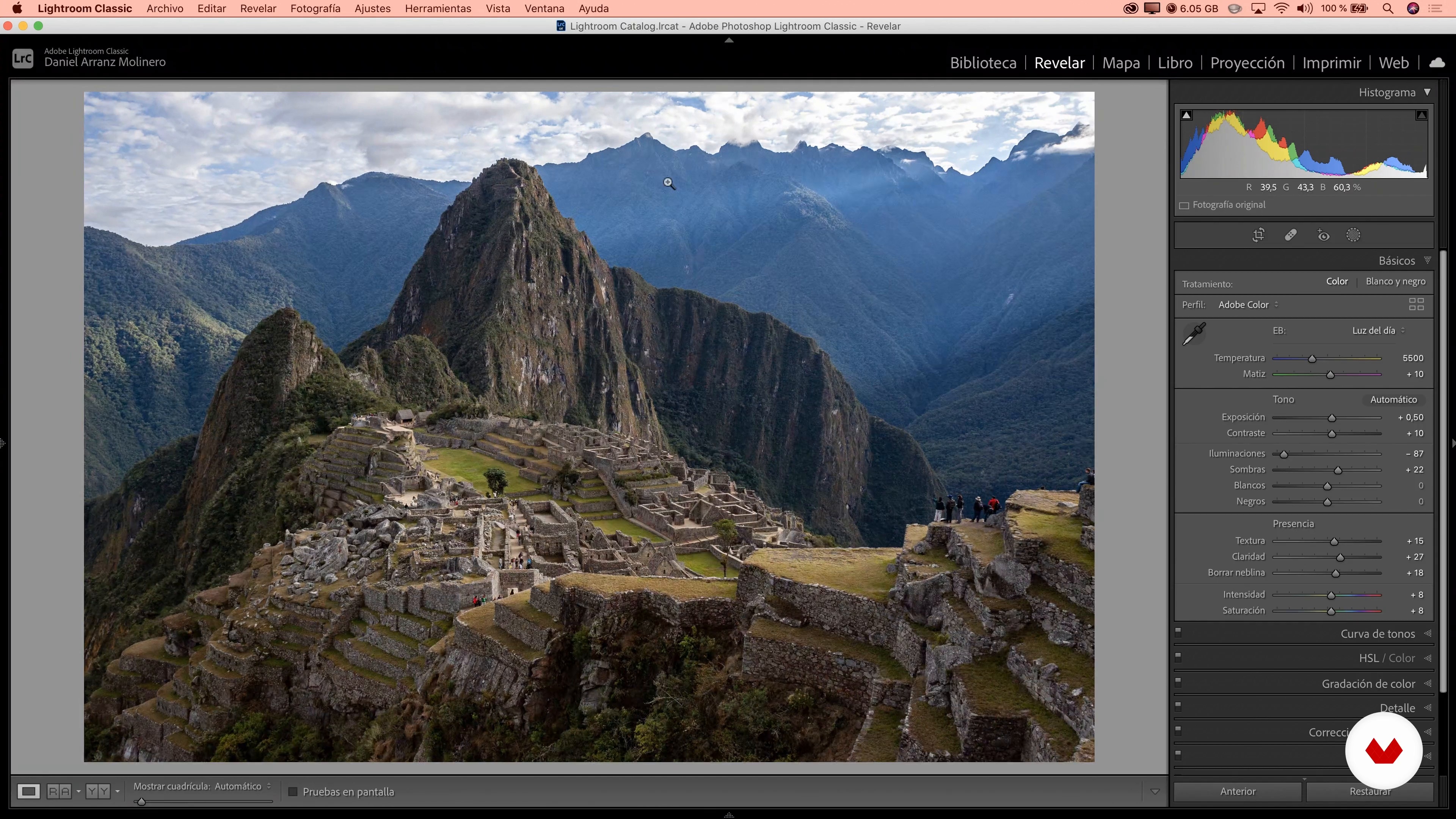Viewport: 1456px width, 819px height.
Task: Open the Apple menu
Action: 17,8
